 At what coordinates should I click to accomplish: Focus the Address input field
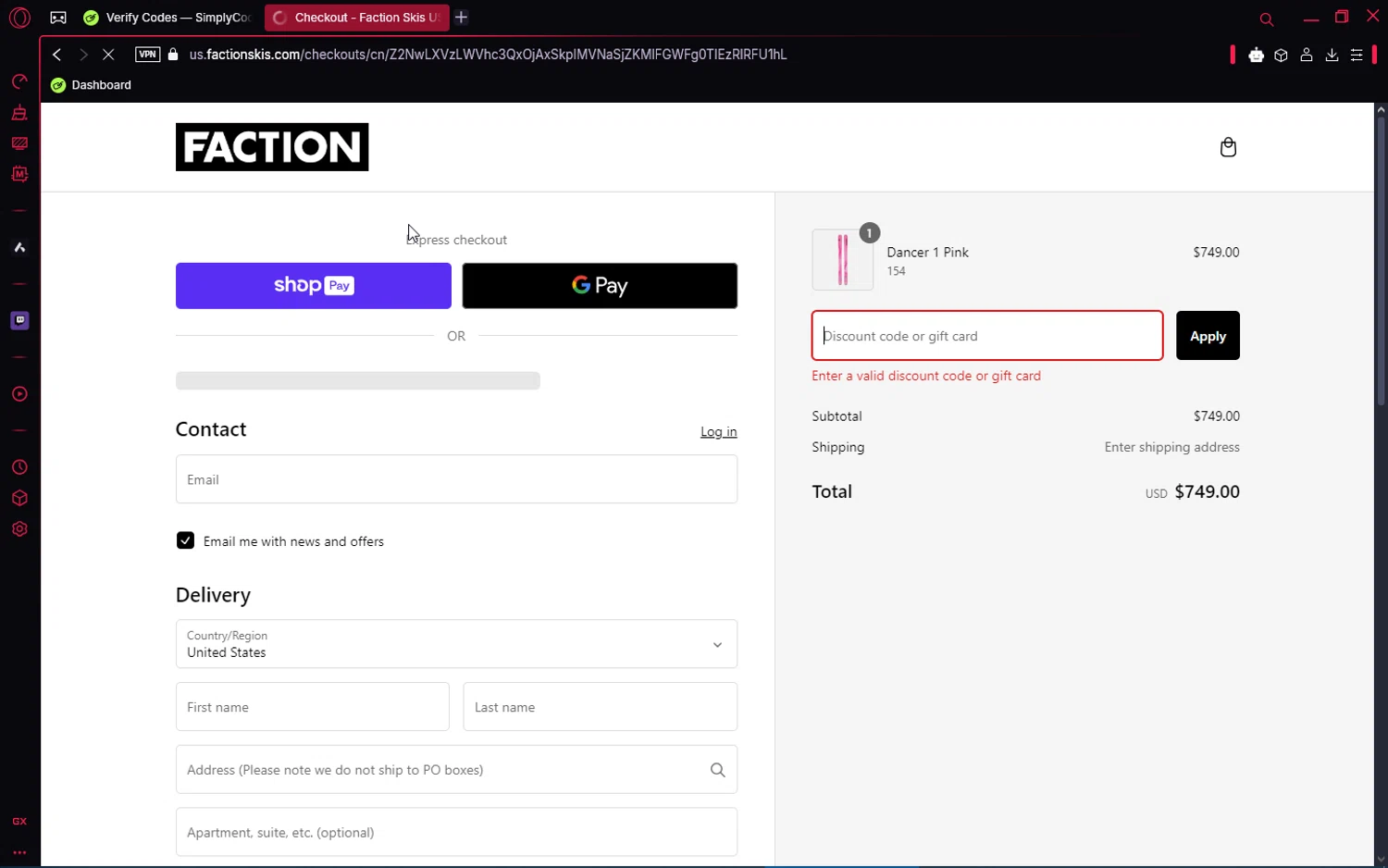pyautogui.click(x=456, y=770)
